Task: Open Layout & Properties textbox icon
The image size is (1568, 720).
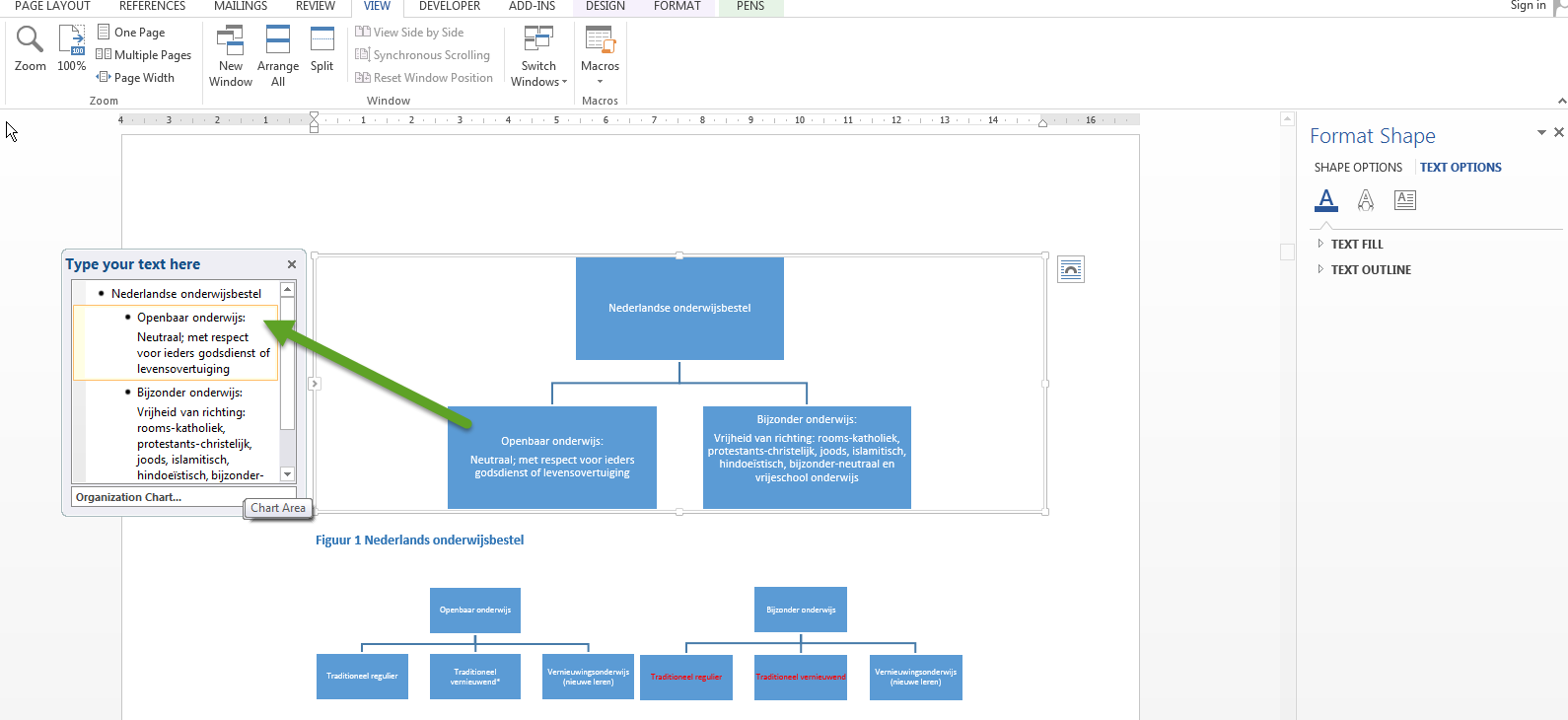Action: click(x=1405, y=200)
